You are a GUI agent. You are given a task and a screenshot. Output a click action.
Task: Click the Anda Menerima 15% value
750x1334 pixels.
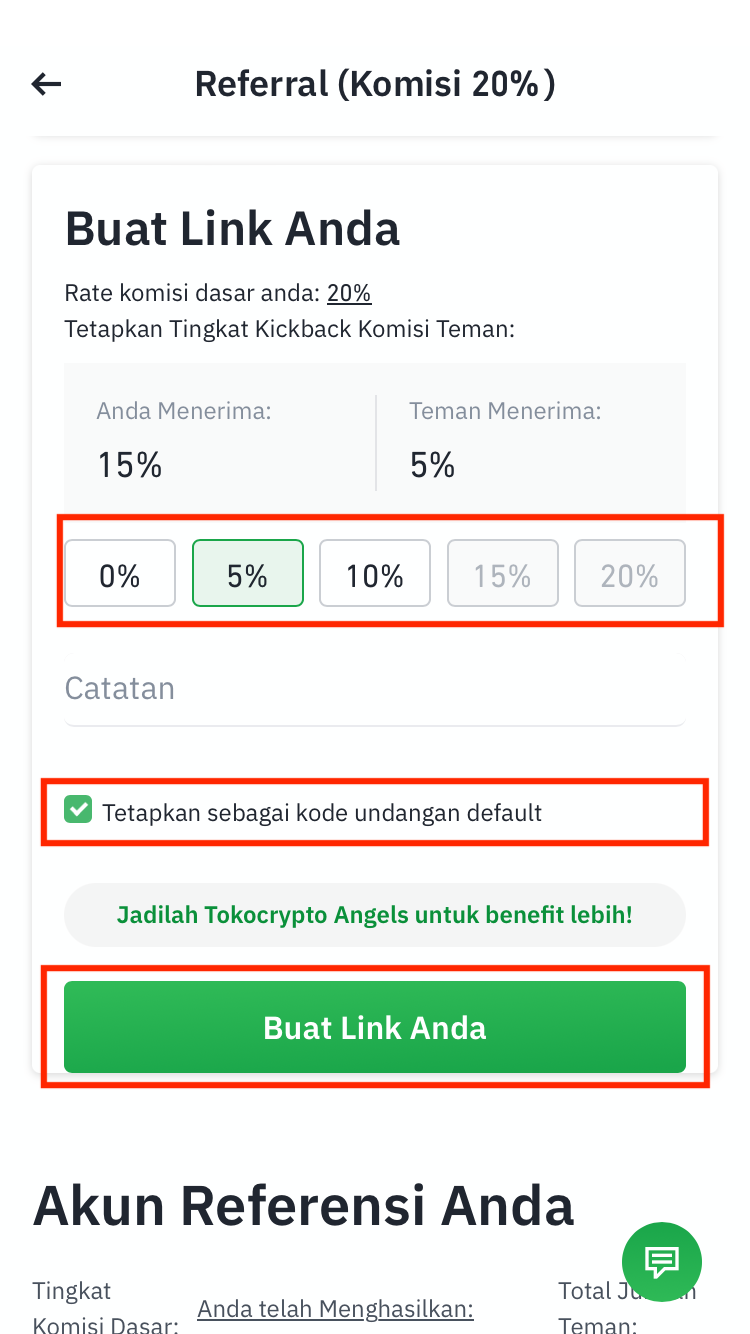click(130, 465)
